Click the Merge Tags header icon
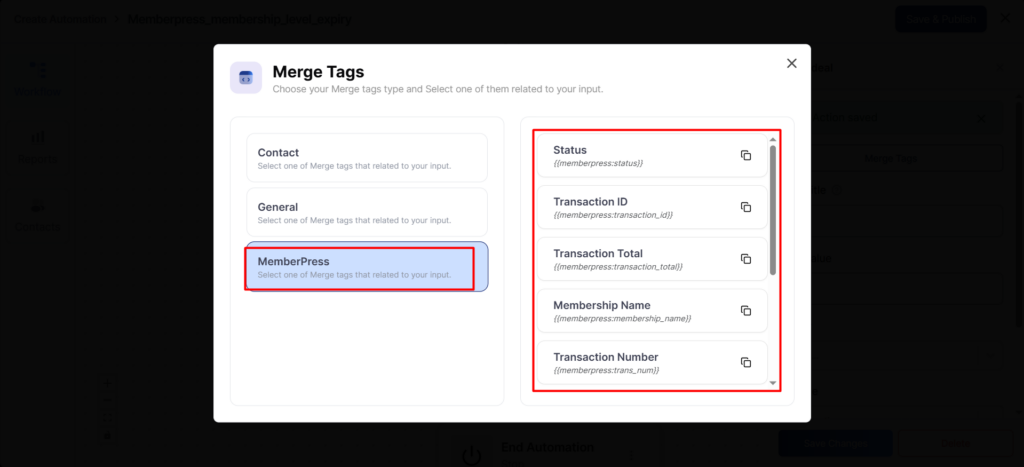The width and height of the screenshot is (1024, 467). [x=246, y=78]
